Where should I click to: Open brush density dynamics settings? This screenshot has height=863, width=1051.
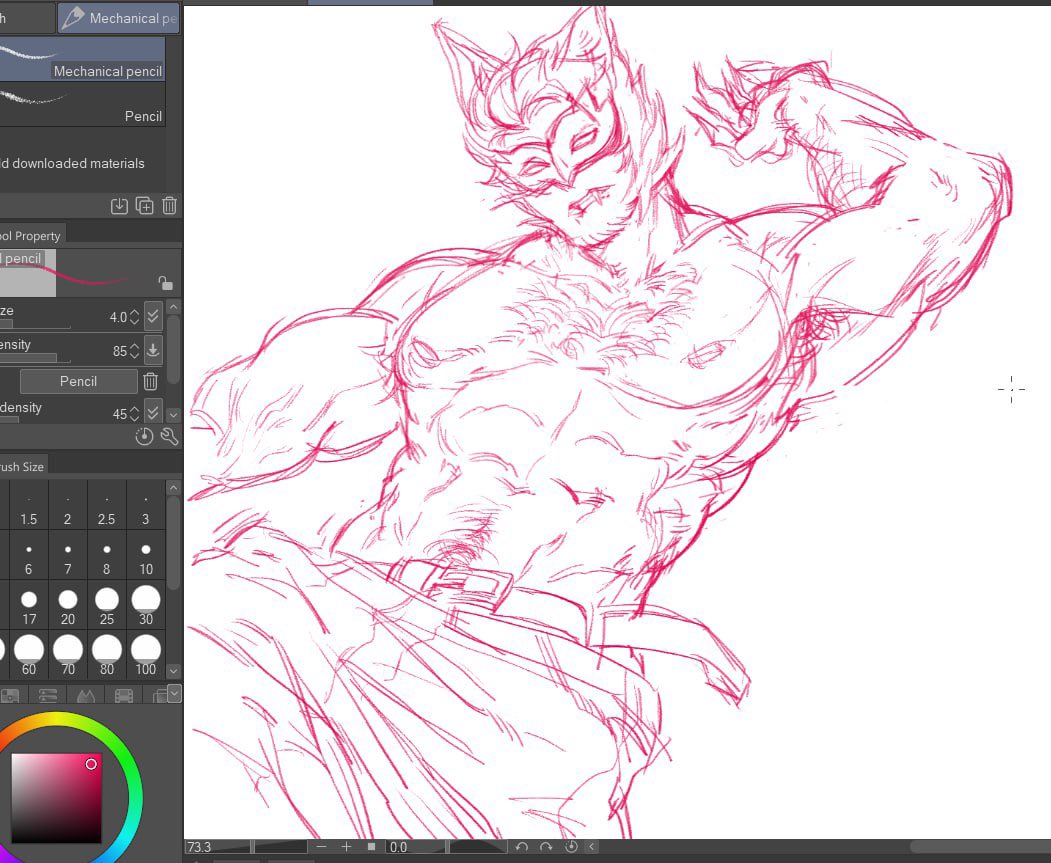tap(153, 350)
